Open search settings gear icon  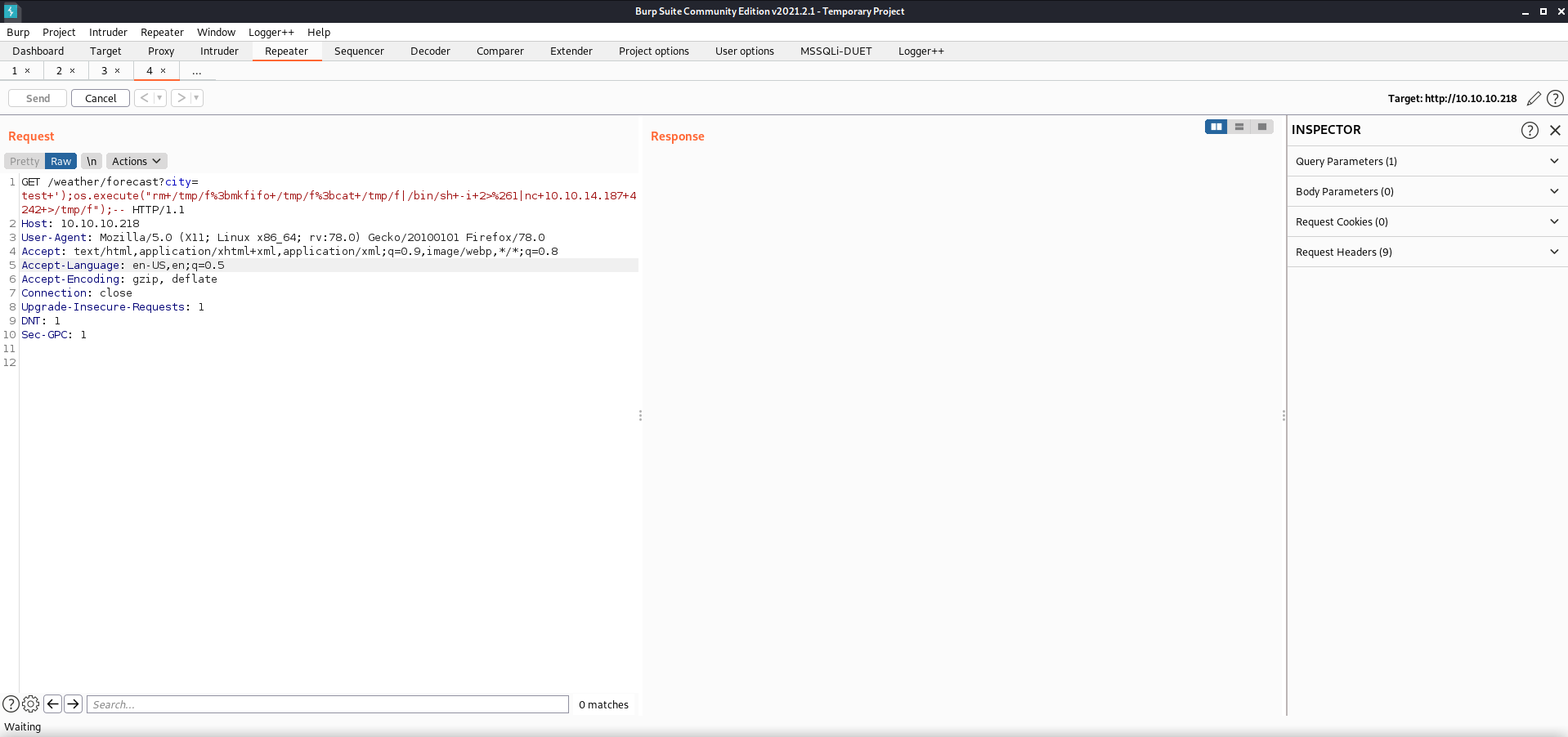pos(31,703)
